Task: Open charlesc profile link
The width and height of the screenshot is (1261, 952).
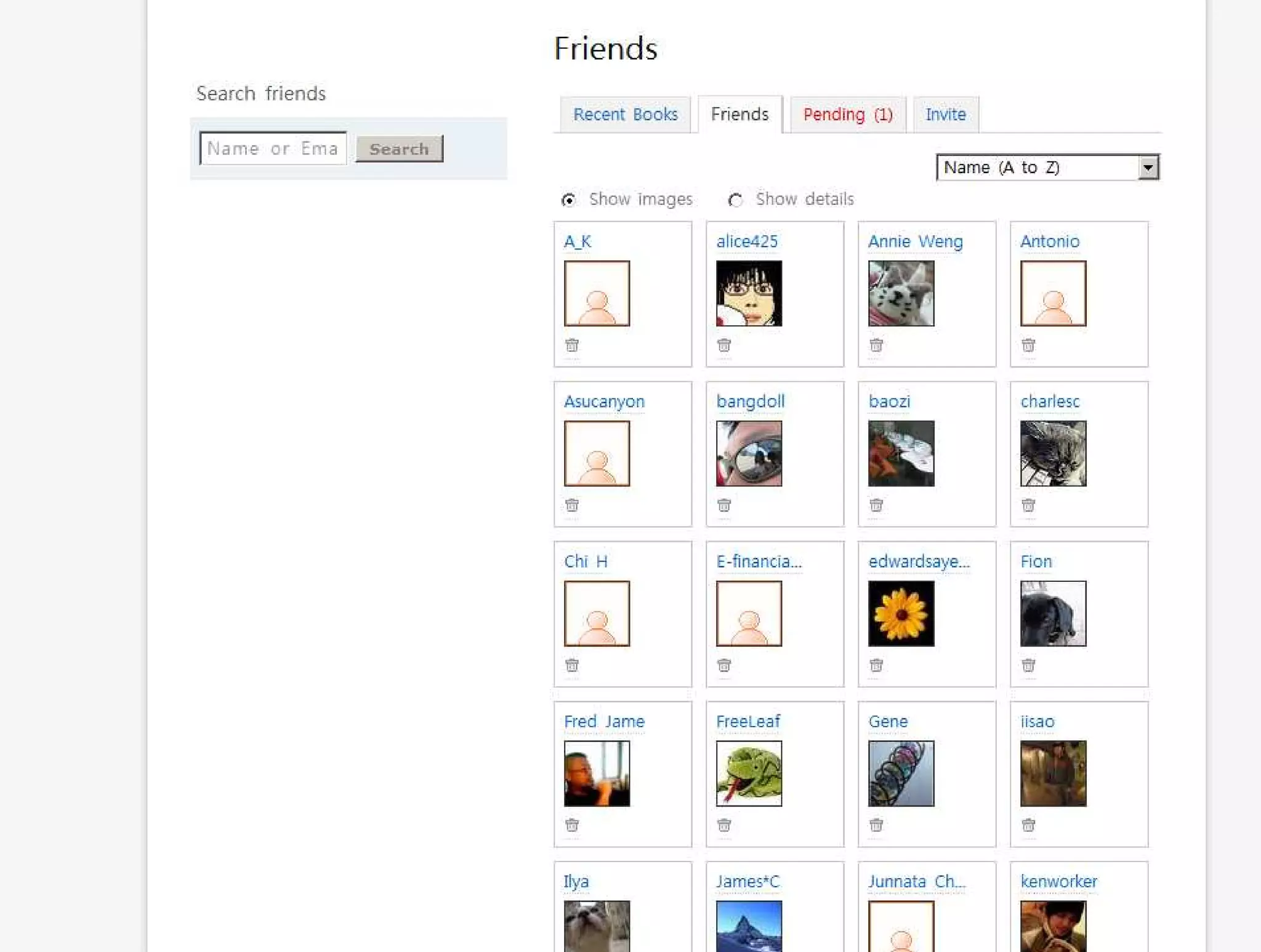Action: (x=1049, y=401)
